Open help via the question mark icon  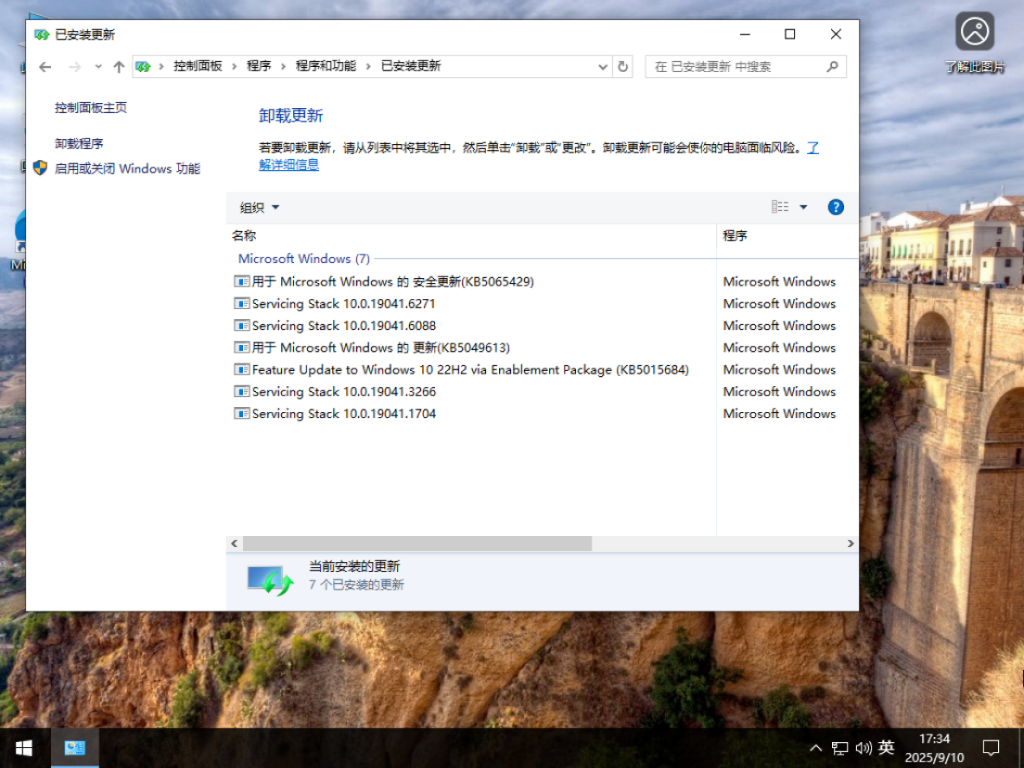click(x=834, y=207)
